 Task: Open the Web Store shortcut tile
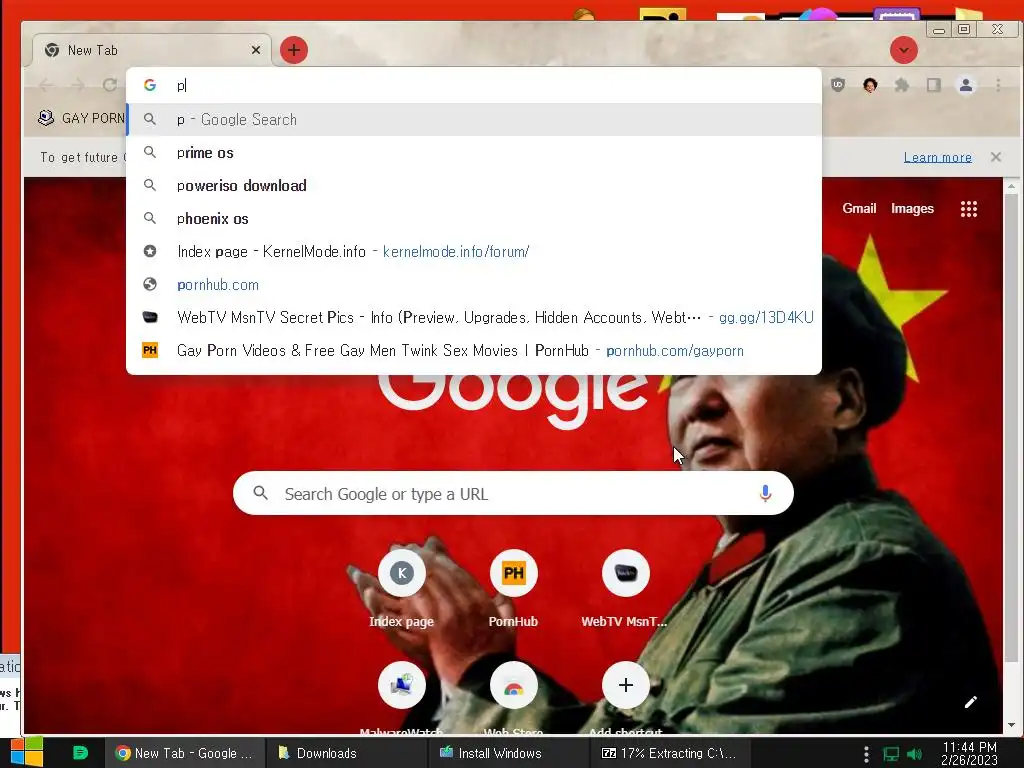(513, 699)
